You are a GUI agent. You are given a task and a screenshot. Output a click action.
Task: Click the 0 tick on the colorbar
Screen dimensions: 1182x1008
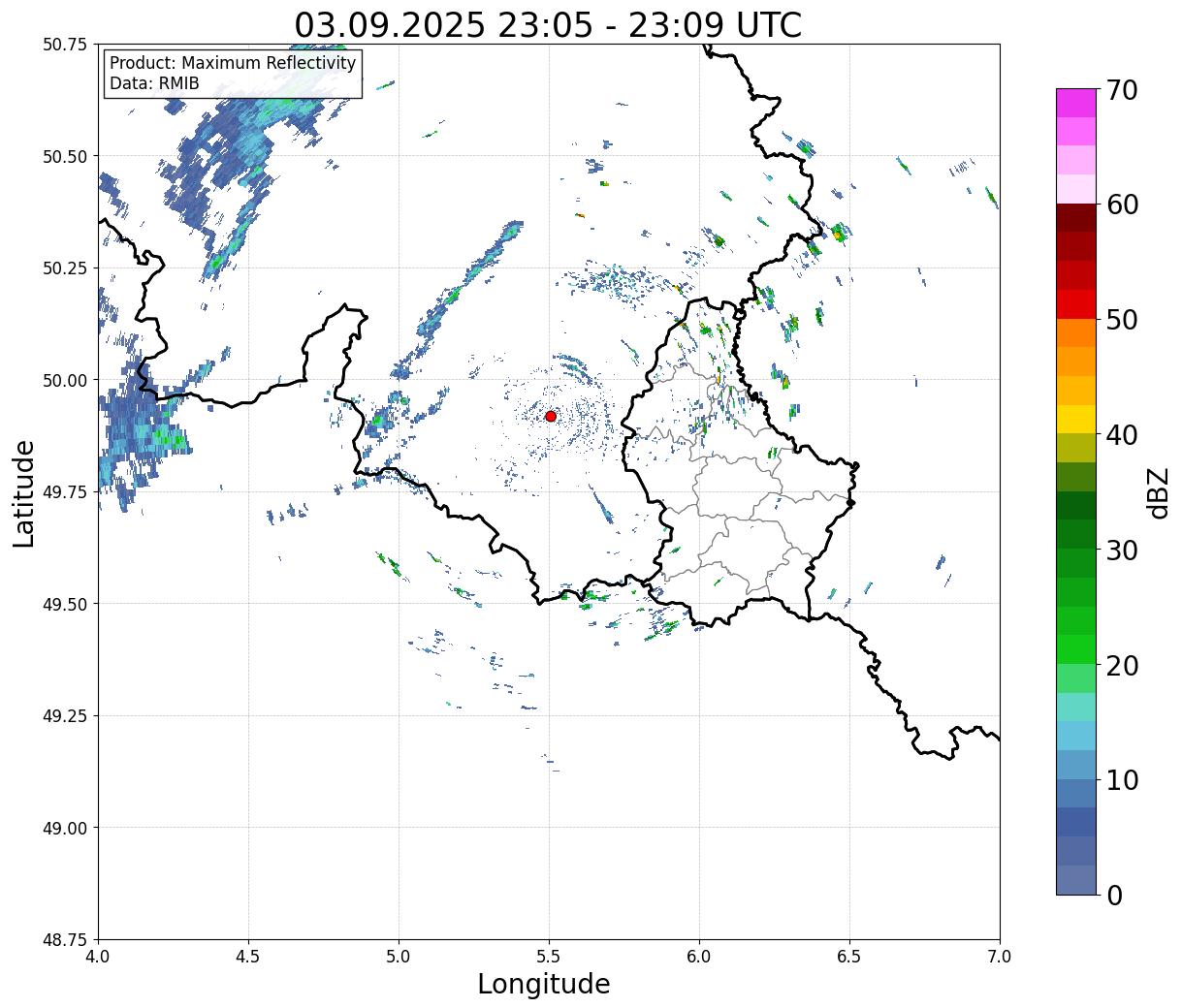point(1114,896)
